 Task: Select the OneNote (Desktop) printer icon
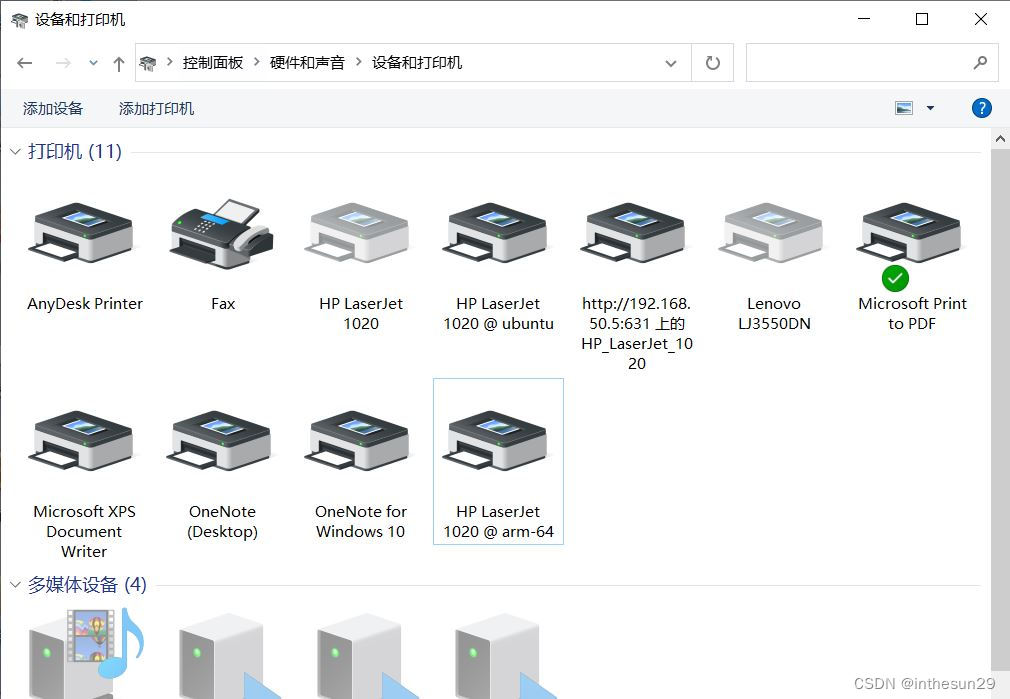click(x=219, y=441)
